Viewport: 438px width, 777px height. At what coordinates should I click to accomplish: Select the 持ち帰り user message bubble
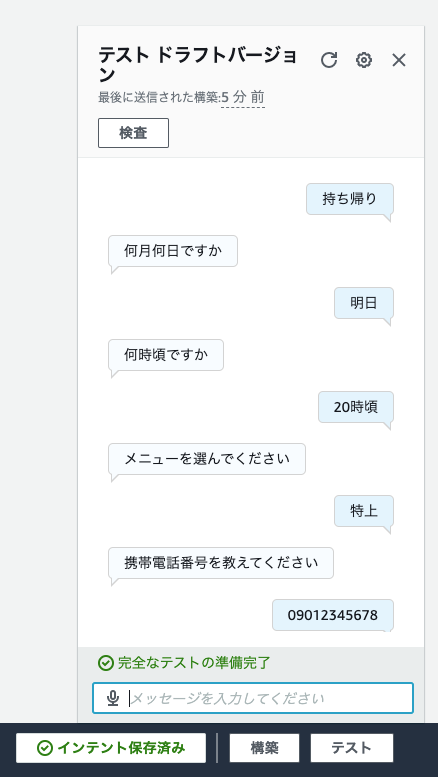pyautogui.click(x=350, y=199)
